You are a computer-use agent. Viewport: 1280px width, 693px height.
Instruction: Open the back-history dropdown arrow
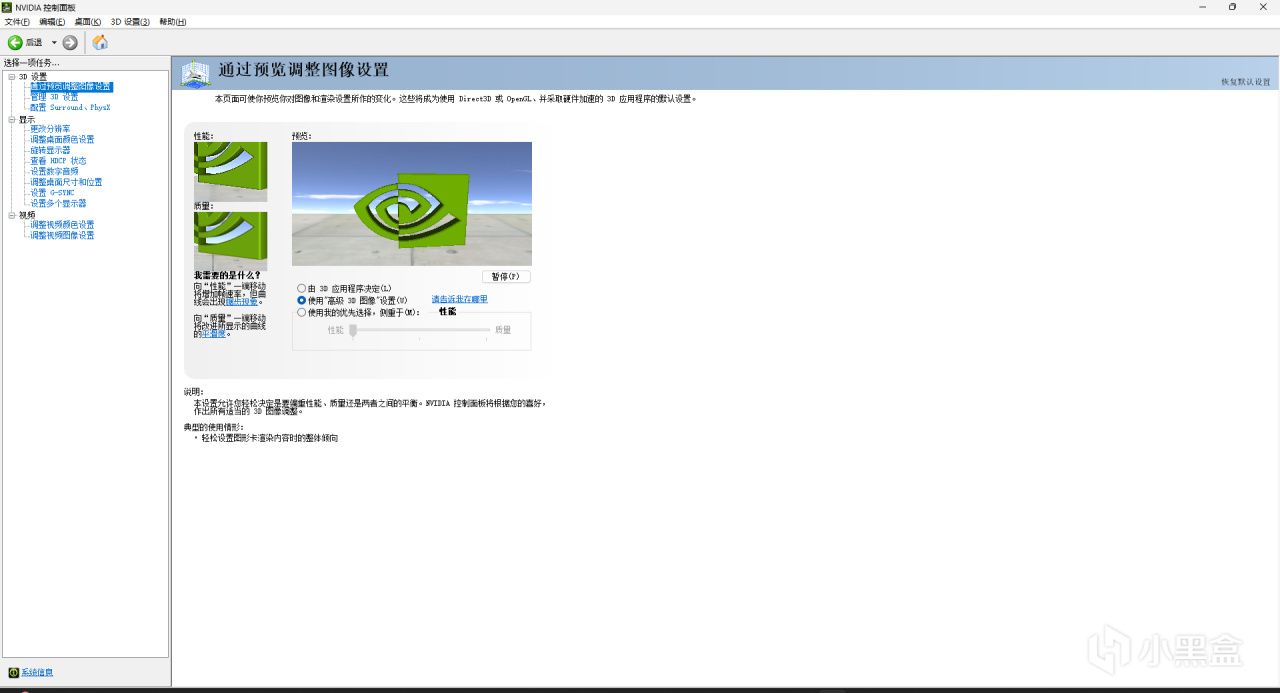tap(54, 42)
